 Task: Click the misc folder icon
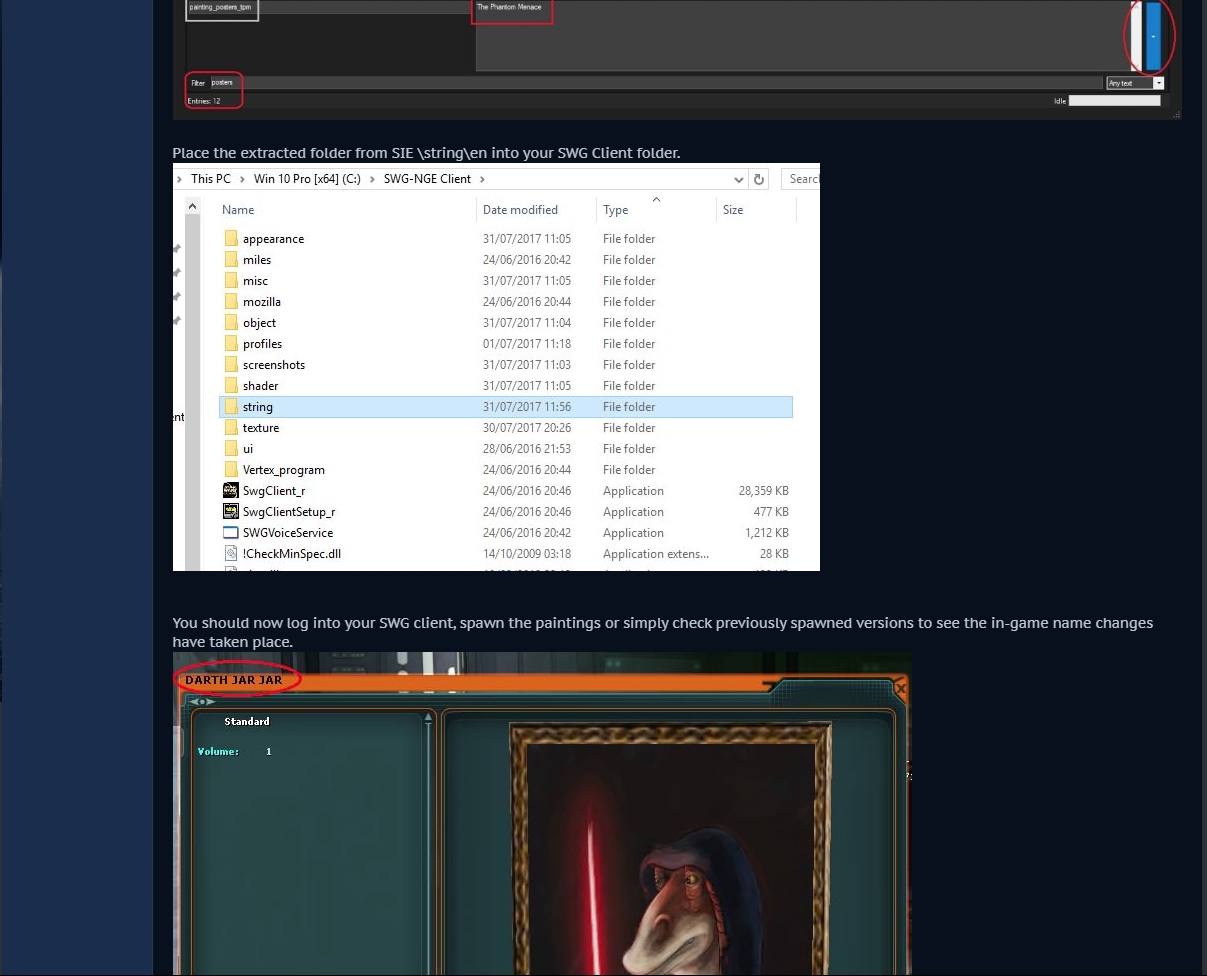231,281
